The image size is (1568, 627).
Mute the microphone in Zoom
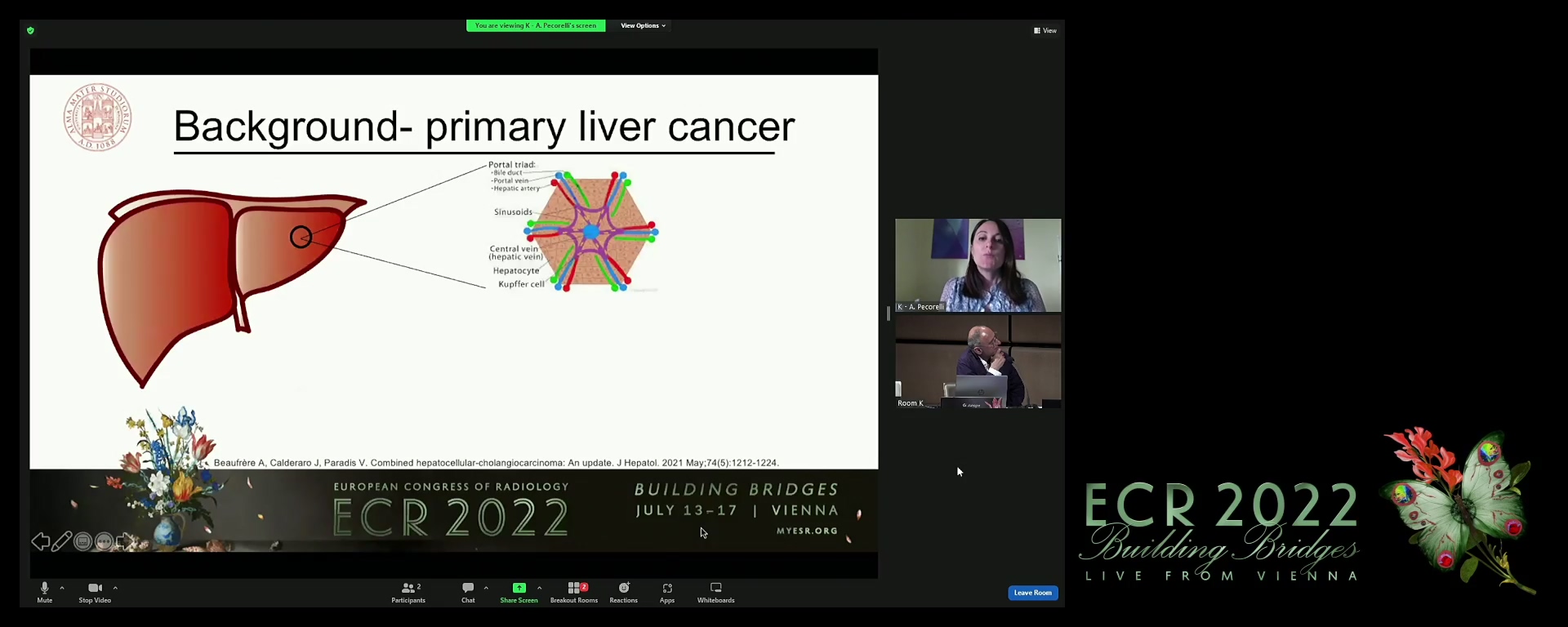pos(45,593)
